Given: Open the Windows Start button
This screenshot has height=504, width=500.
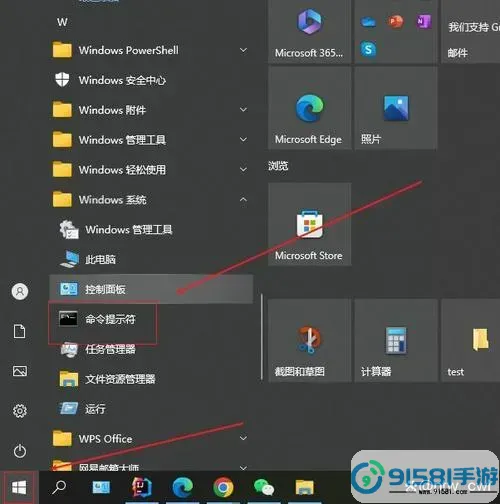Looking at the screenshot, I should pos(19,488).
